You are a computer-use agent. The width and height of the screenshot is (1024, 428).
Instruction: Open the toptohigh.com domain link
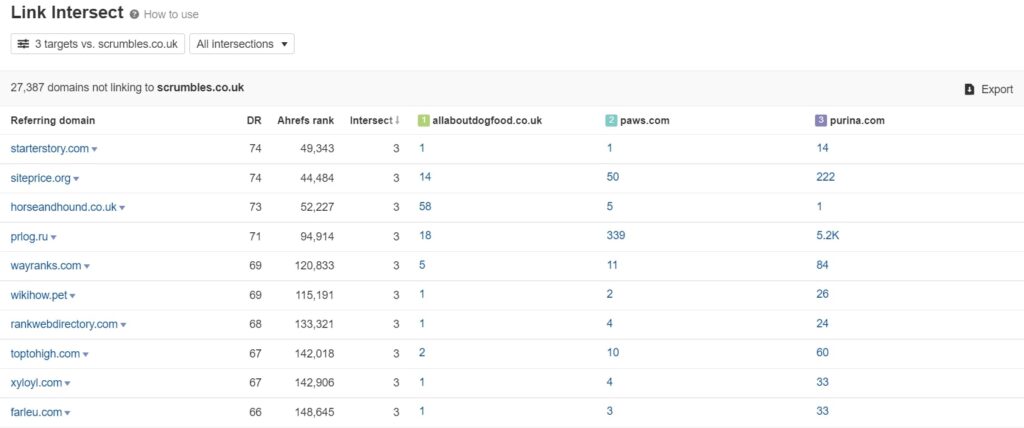pyautogui.click(x=45, y=354)
